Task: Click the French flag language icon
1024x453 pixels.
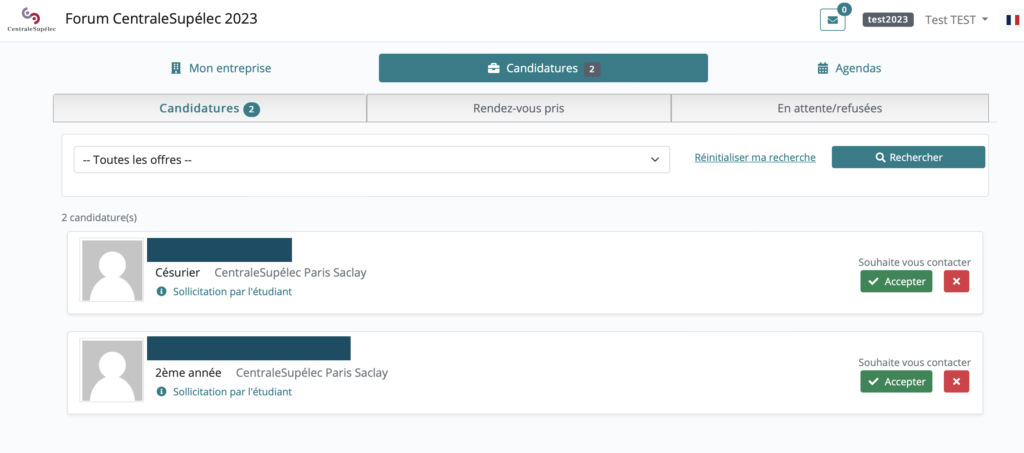Action: coord(1012,20)
